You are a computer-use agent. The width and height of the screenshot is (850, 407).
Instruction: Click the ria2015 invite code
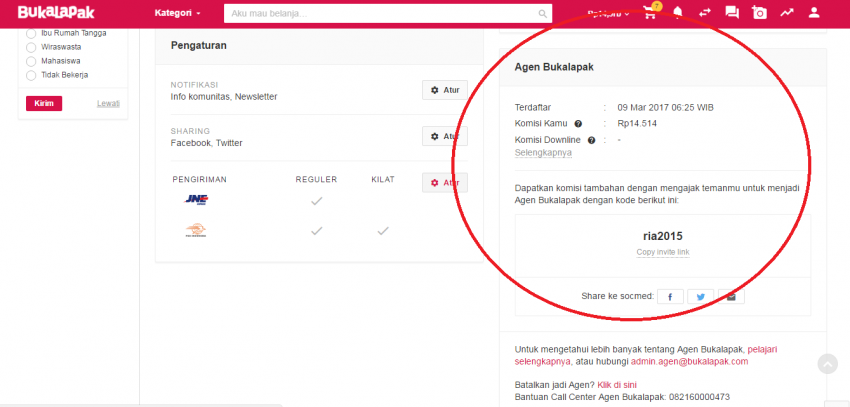pos(662,236)
